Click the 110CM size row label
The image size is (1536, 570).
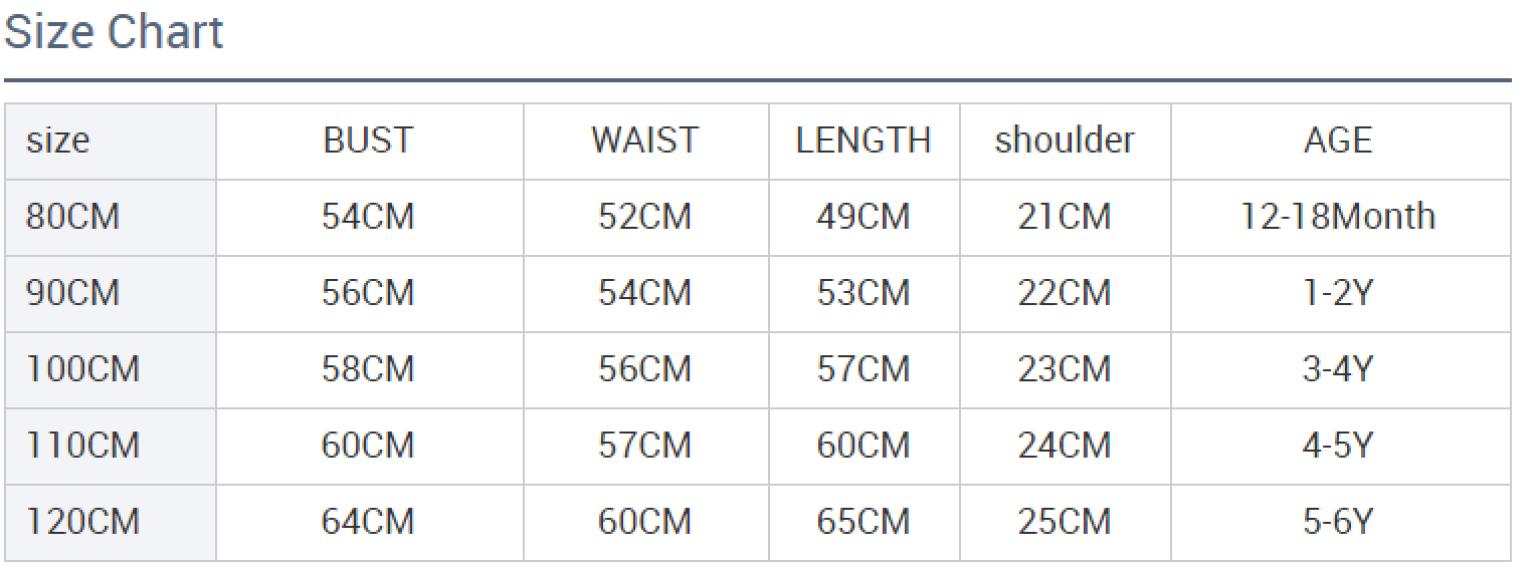83,446
